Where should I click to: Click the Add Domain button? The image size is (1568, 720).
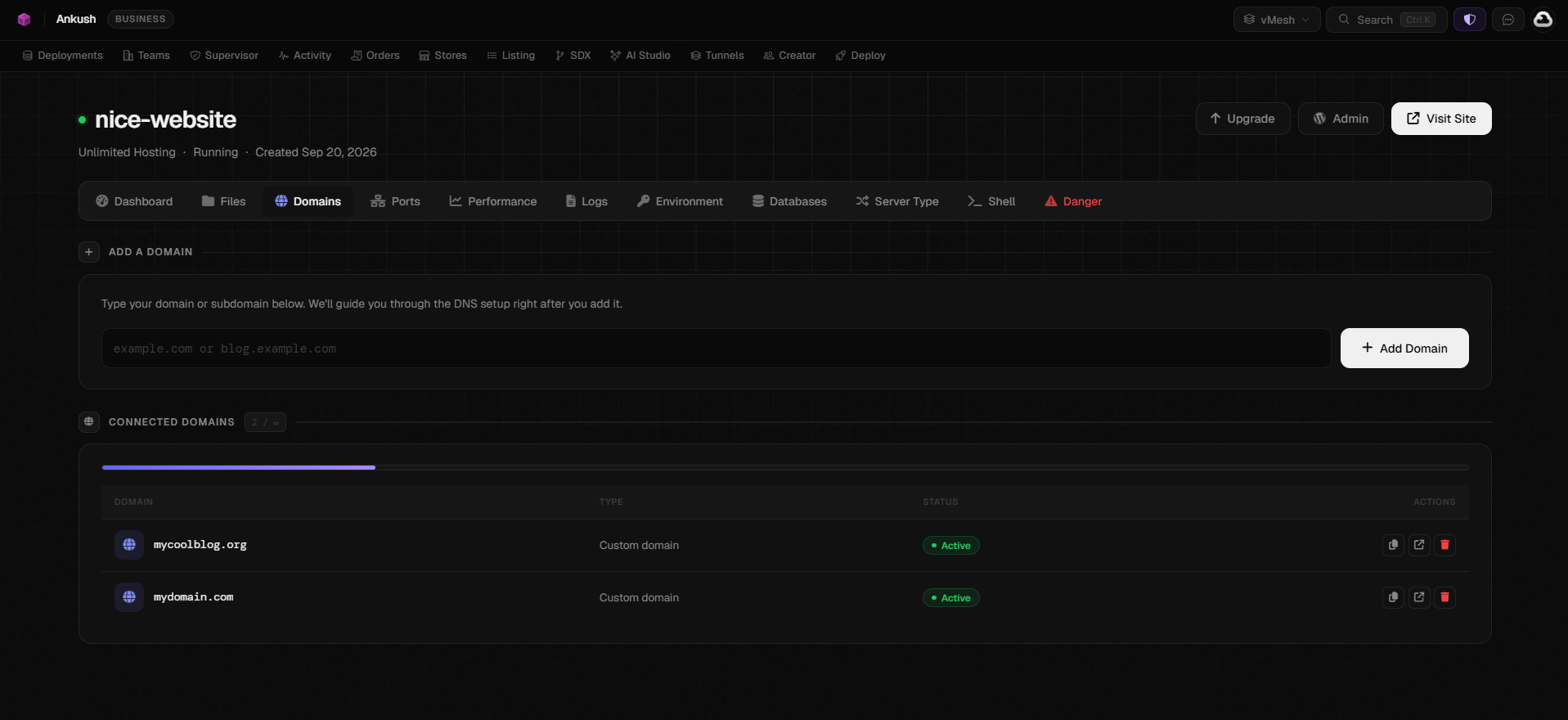point(1404,349)
